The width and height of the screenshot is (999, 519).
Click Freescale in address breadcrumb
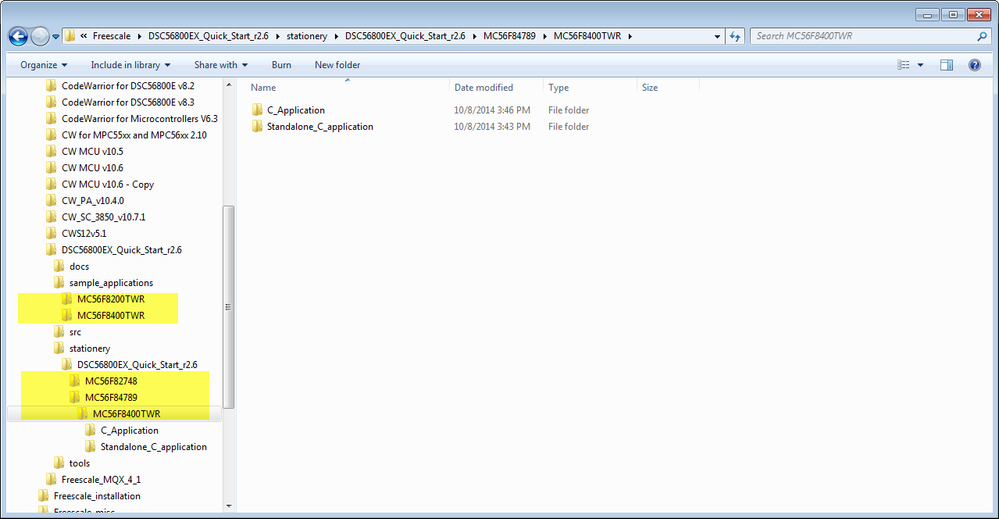pos(111,36)
